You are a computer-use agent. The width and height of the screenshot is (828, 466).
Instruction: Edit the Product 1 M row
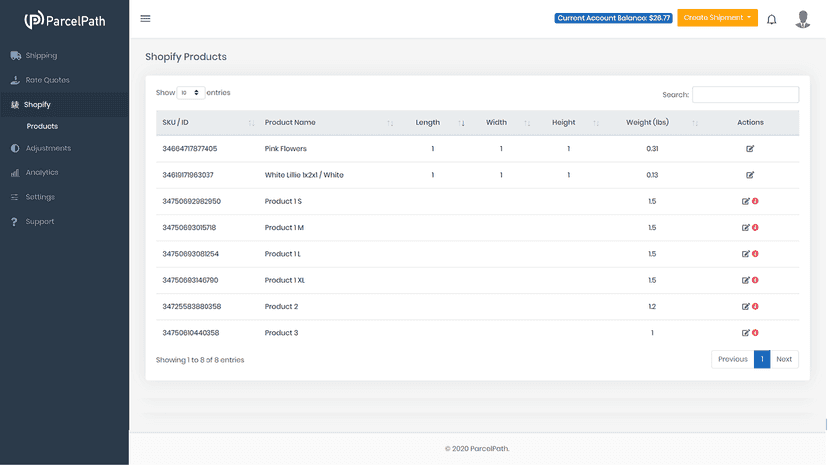coord(746,228)
